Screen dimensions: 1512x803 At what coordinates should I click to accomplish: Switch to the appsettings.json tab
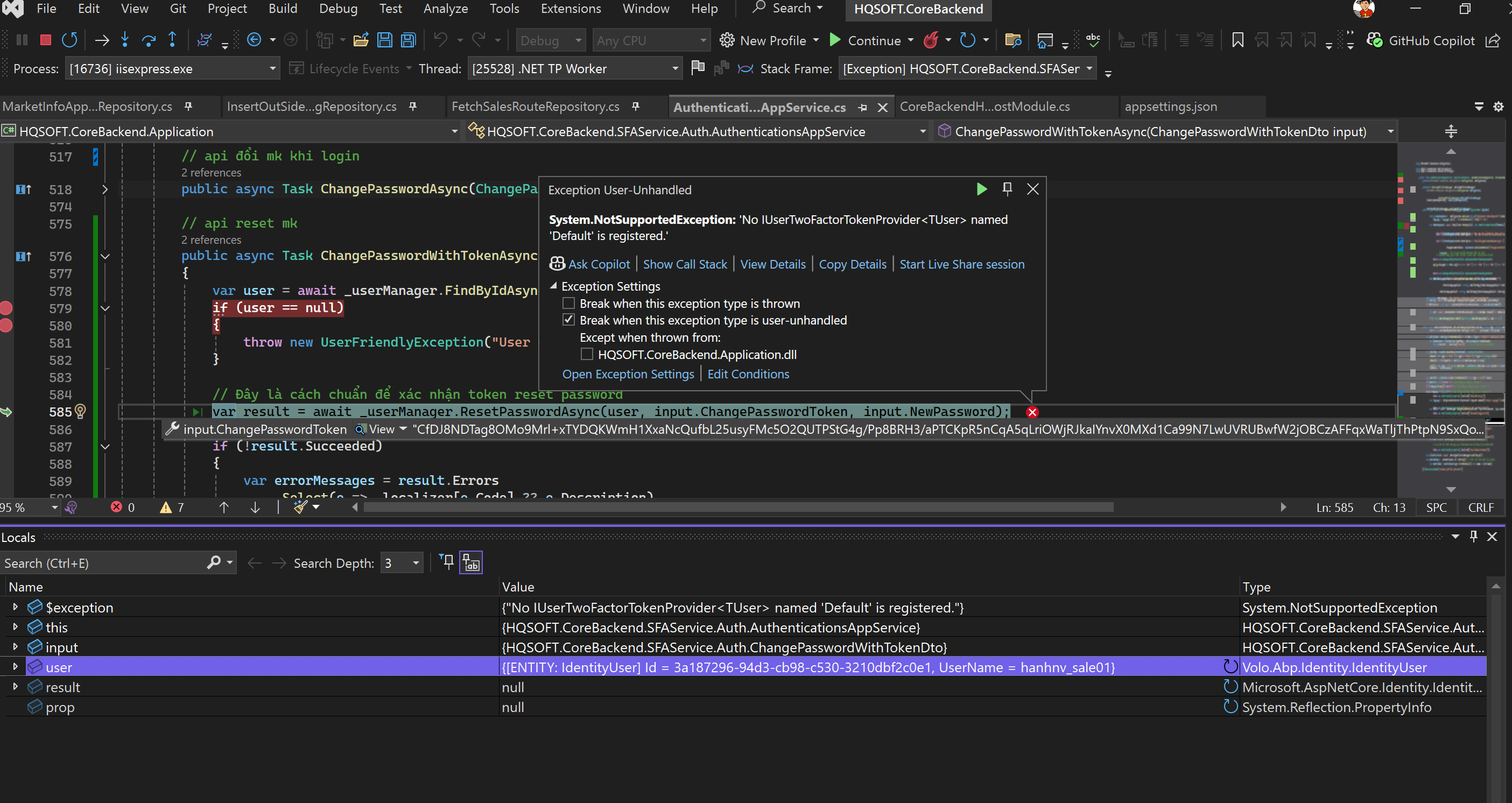(x=1170, y=106)
